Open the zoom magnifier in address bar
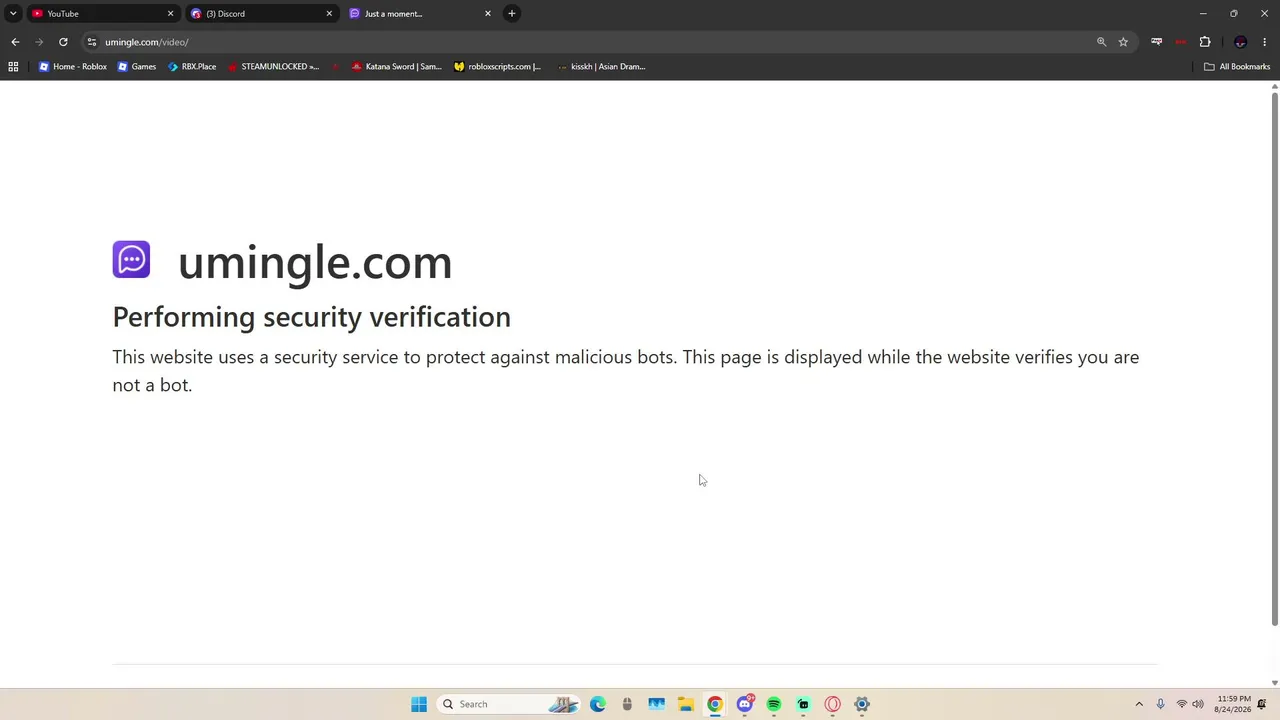 (x=1101, y=42)
